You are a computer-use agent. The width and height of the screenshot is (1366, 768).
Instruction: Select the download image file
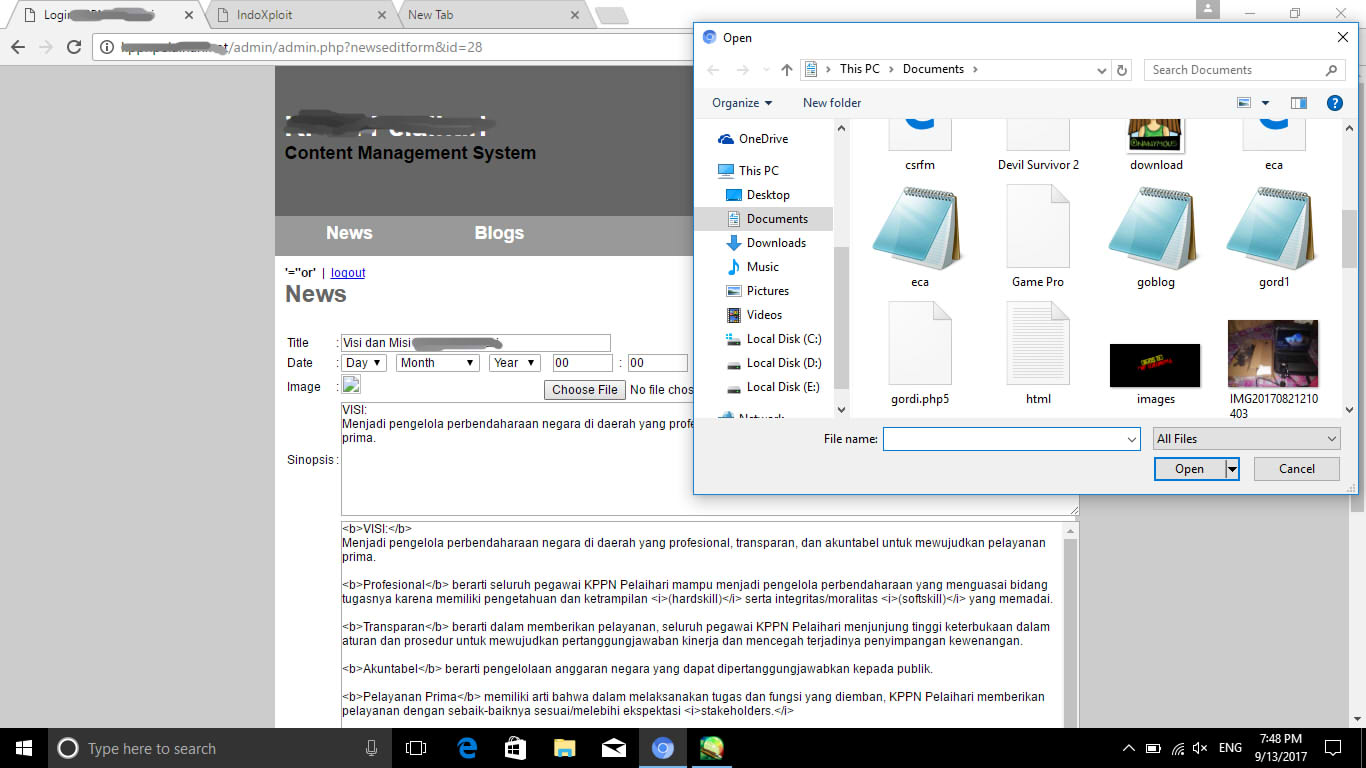(1156, 146)
